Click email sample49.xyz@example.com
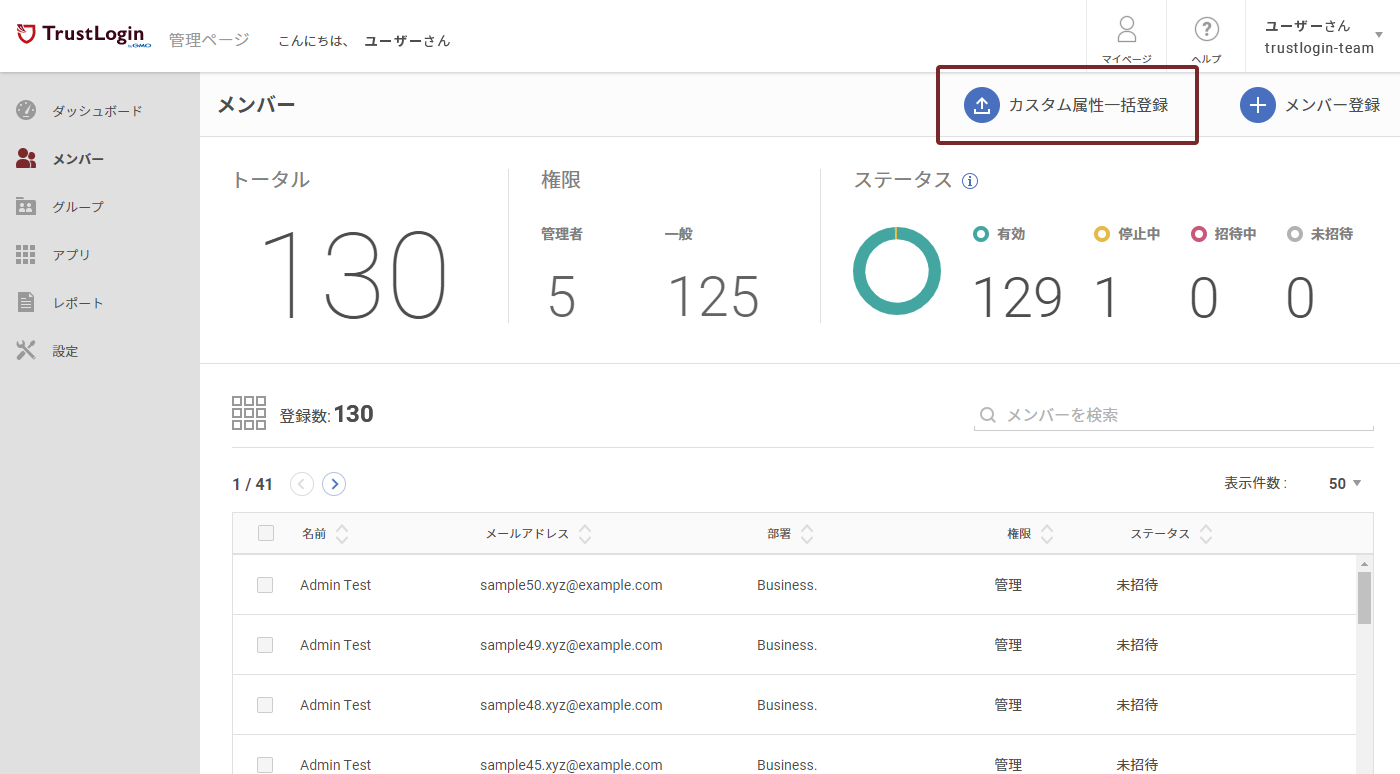 pyautogui.click(x=571, y=645)
